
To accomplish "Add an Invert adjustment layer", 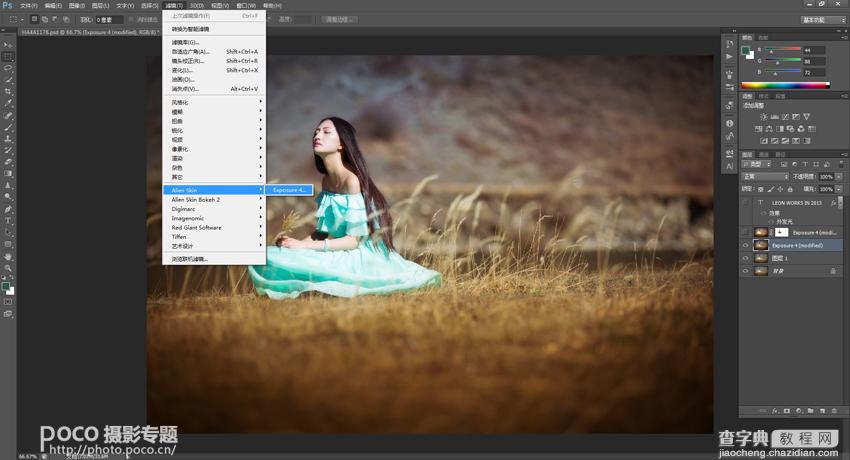I will point(764,141).
